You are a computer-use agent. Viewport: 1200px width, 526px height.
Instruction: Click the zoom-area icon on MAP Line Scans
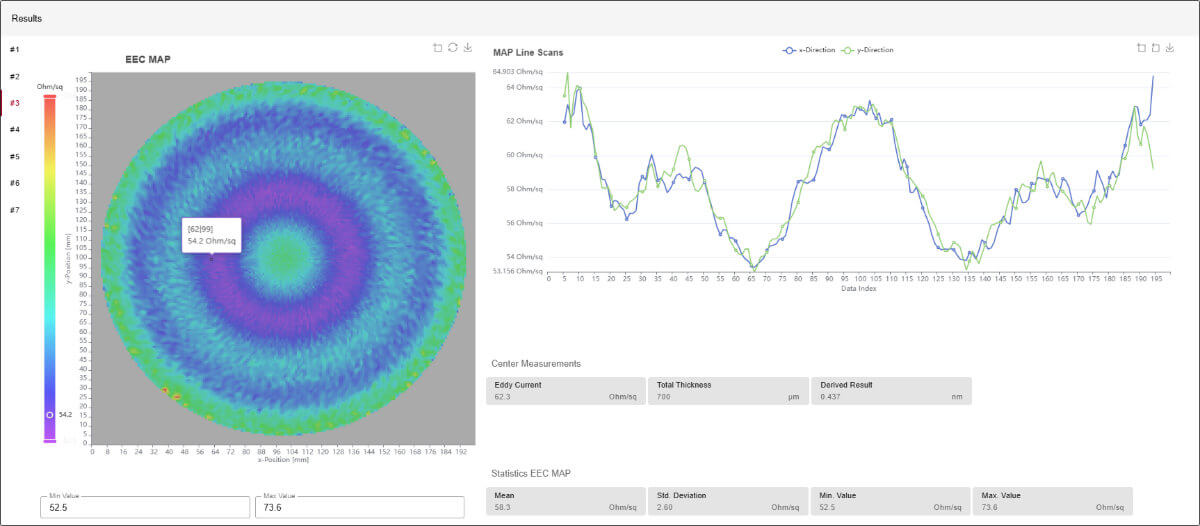(x=1141, y=47)
